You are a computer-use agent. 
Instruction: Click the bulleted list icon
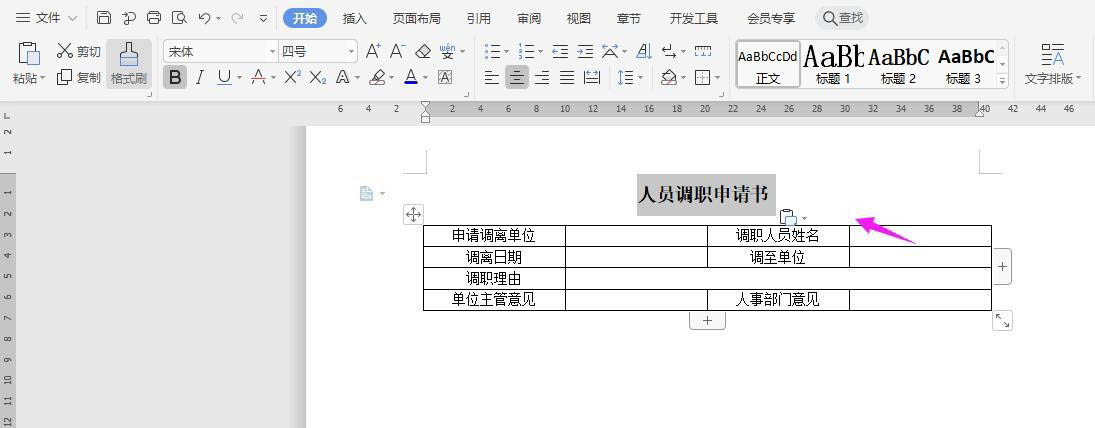[493, 51]
